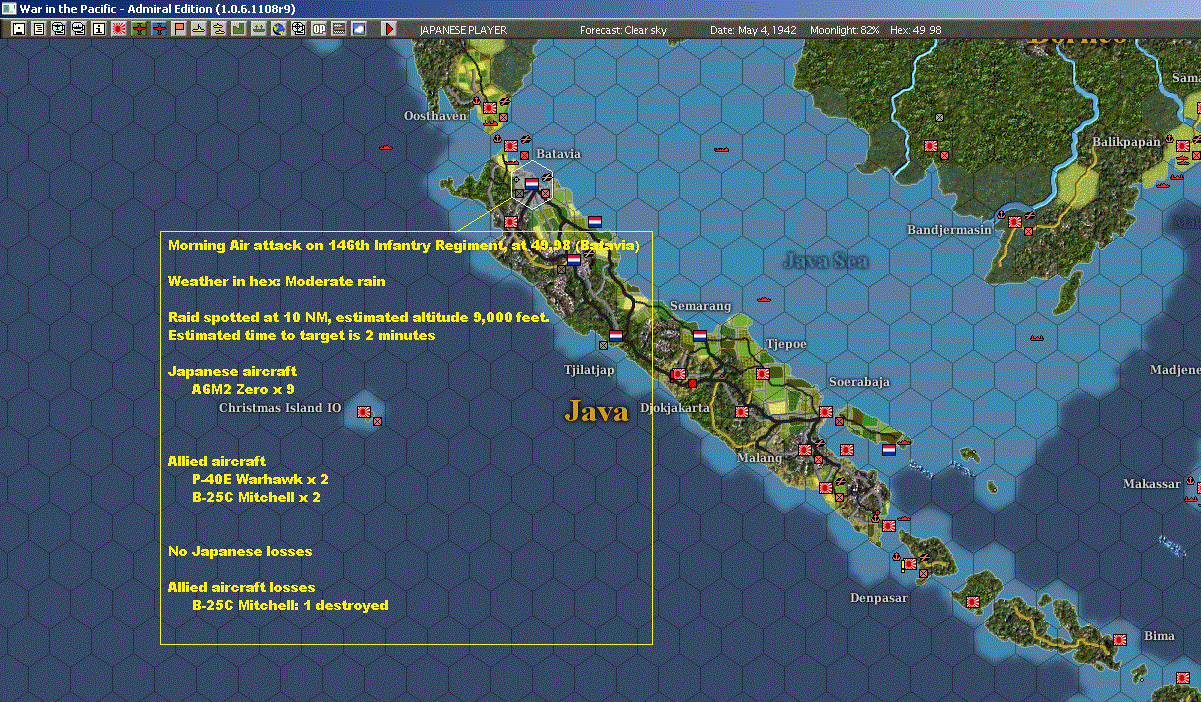Click the 'Date: May 4, 1942' status text
Screen dimensions: 1201x702
point(753,30)
